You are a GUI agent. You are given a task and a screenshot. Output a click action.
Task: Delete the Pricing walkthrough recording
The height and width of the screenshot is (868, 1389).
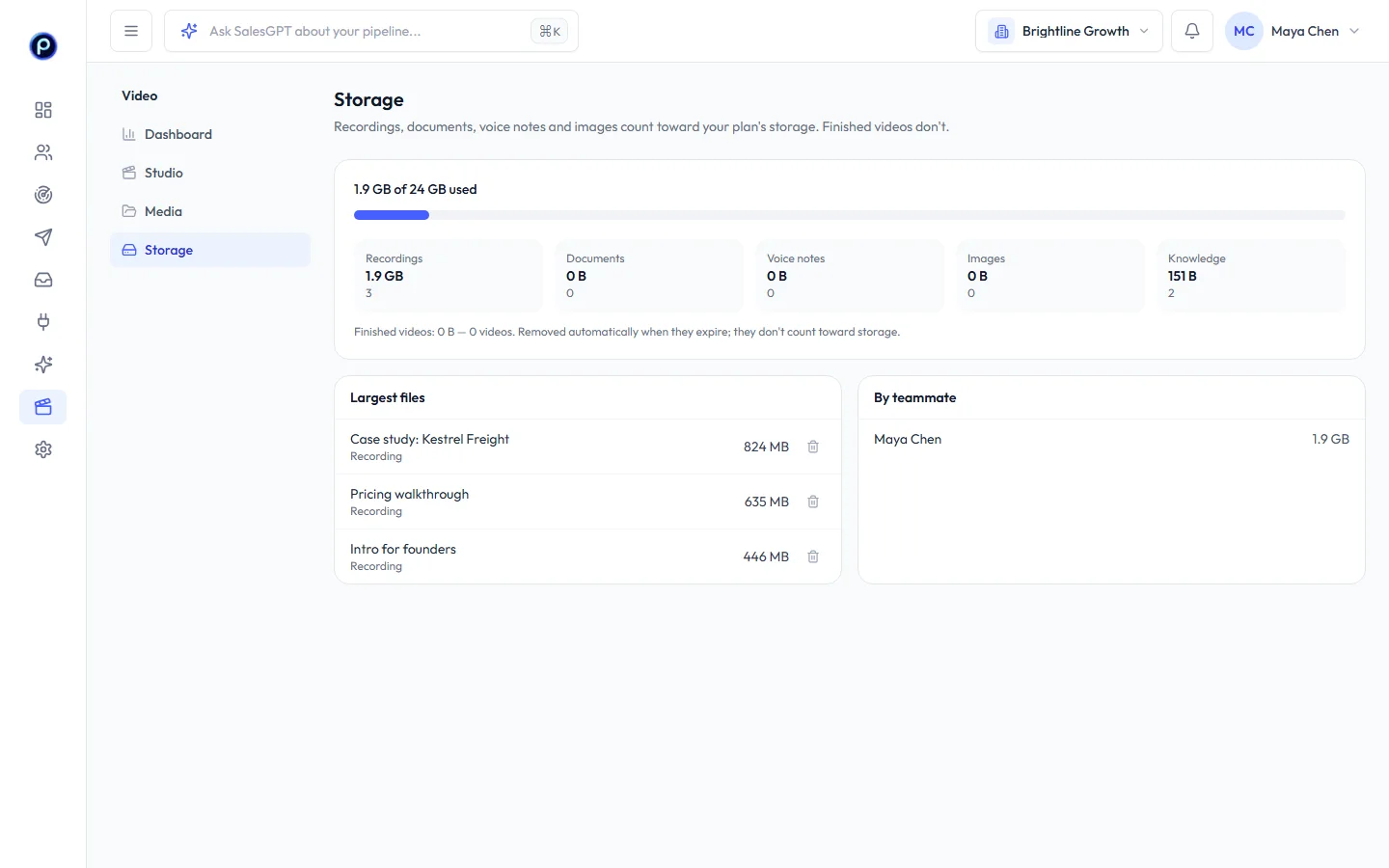click(813, 502)
